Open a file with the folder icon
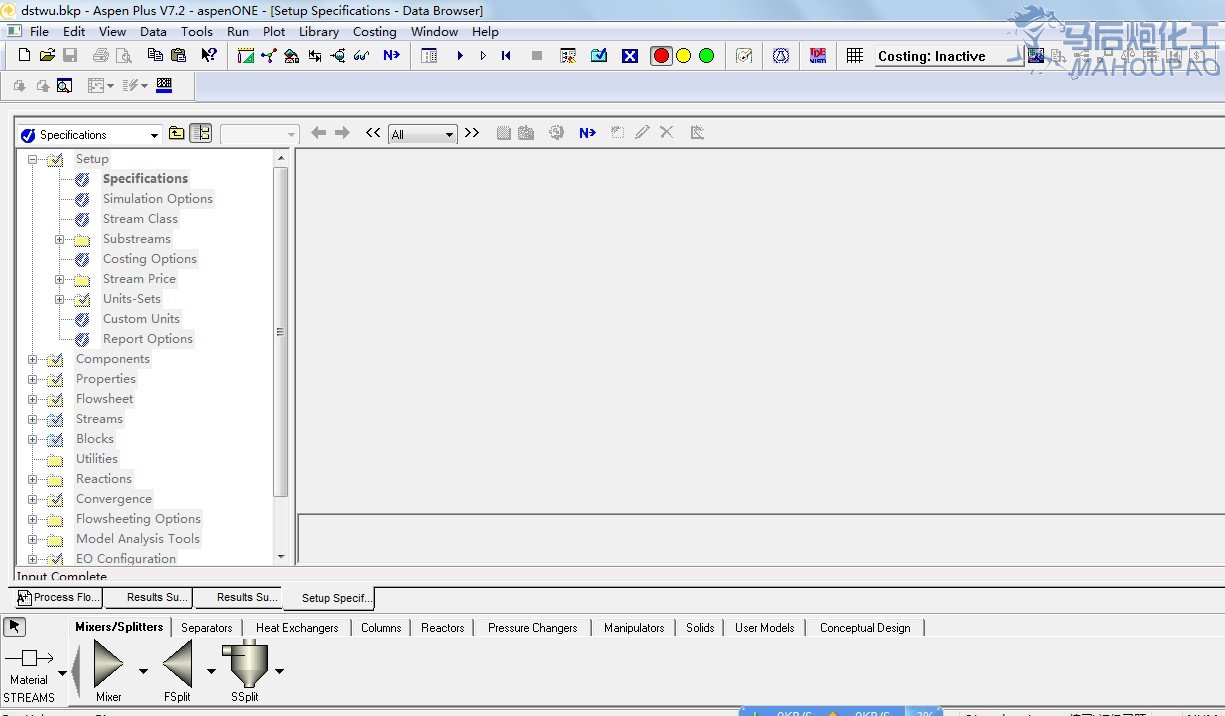This screenshot has width=1225, height=716. click(x=47, y=56)
